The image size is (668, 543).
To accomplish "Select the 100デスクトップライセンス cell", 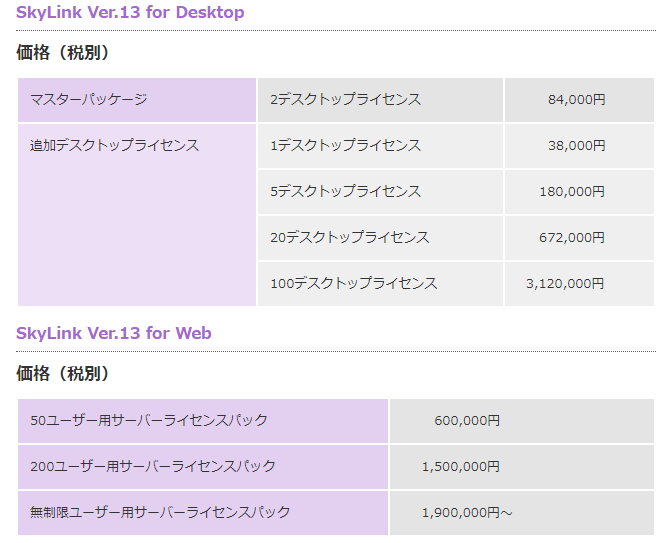I will pos(354,283).
